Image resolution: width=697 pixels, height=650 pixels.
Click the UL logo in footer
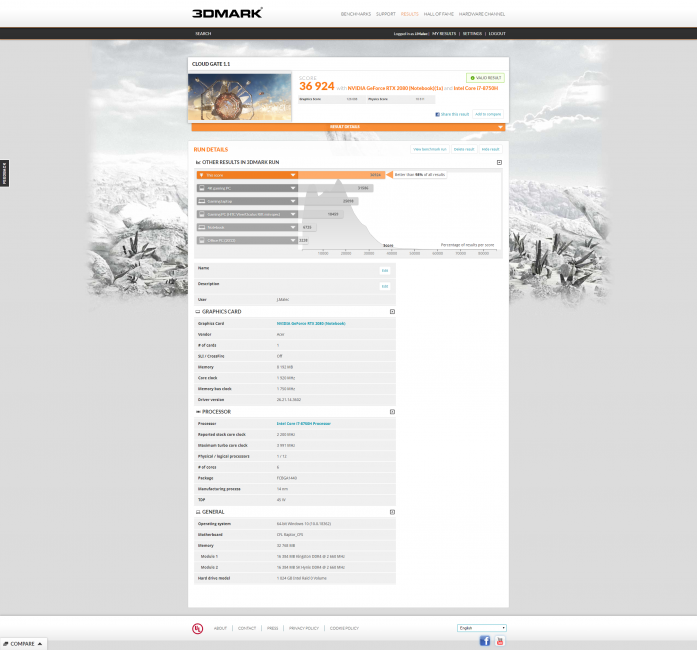tap(197, 629)
